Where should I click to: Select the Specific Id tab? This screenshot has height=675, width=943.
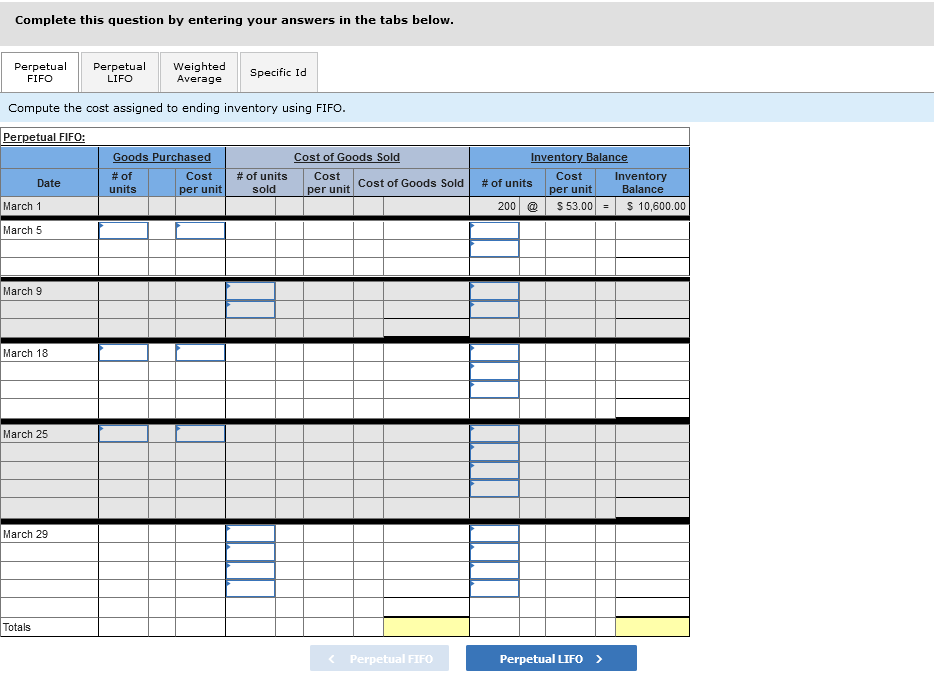pyautogui.click(x=278, y=71)
